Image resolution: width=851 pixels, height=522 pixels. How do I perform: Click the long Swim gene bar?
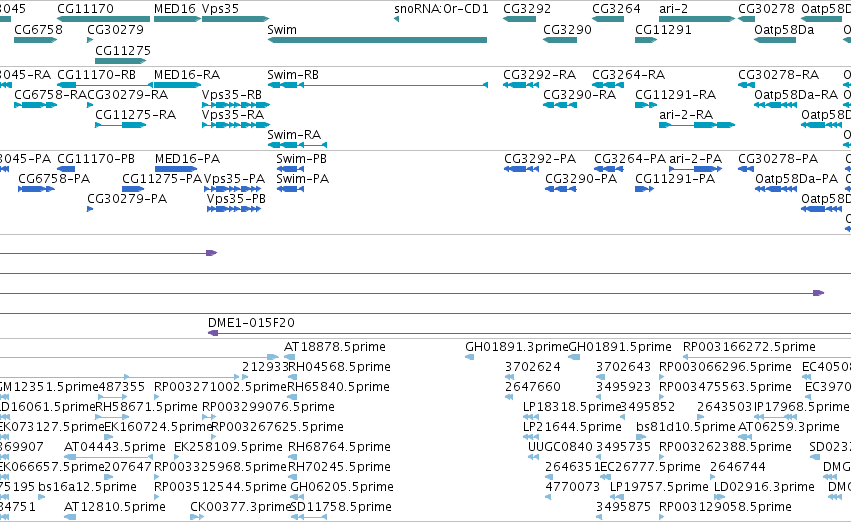377,40
